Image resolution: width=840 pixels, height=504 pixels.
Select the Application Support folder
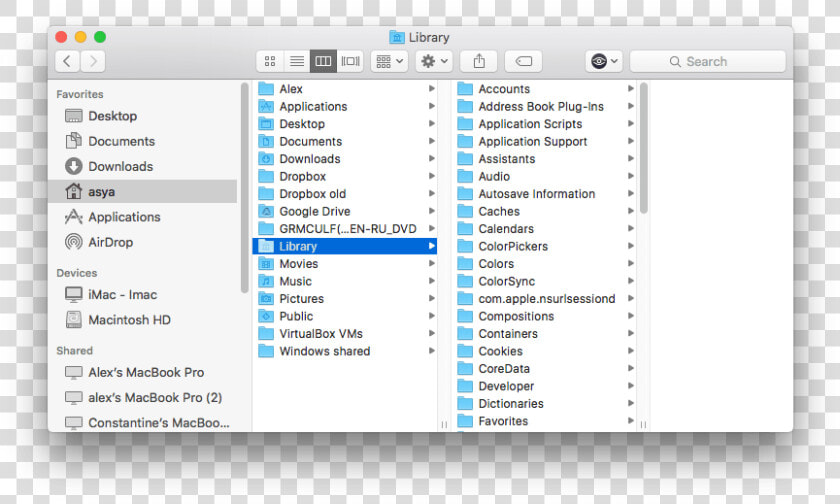(x=545, y=141)
